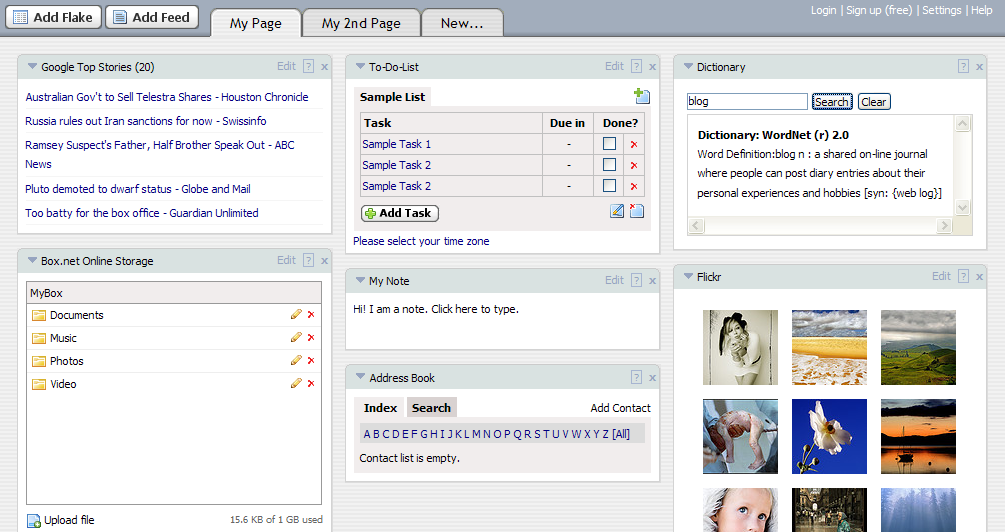This screenshot has height=532, width=1005.
Task: Delete the Music folder with its red X
Action: pos(311,338)
